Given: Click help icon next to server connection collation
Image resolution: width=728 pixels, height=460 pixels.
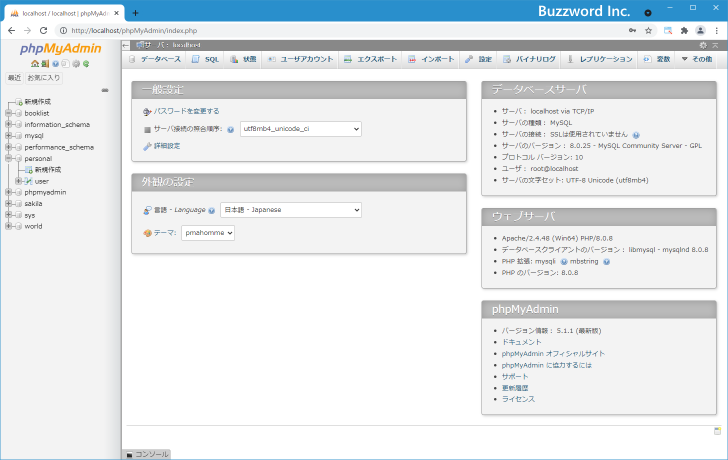Looking at the screenshot, I should (x=230, y=130).
